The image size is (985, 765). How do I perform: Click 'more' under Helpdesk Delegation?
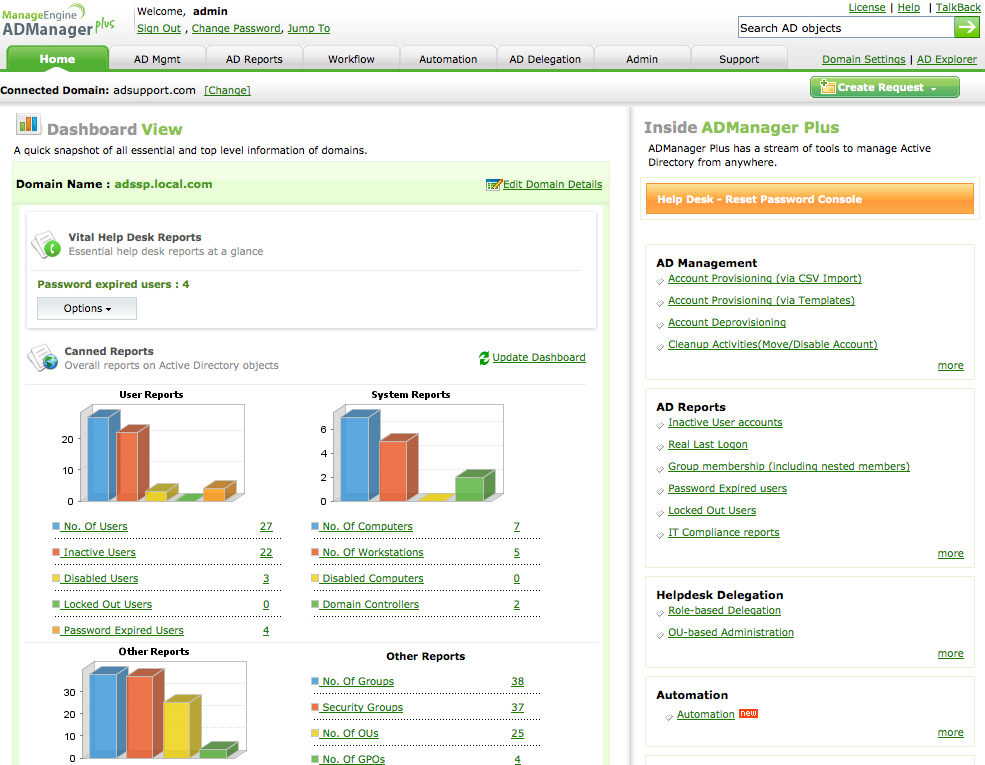tap(950, 654)
